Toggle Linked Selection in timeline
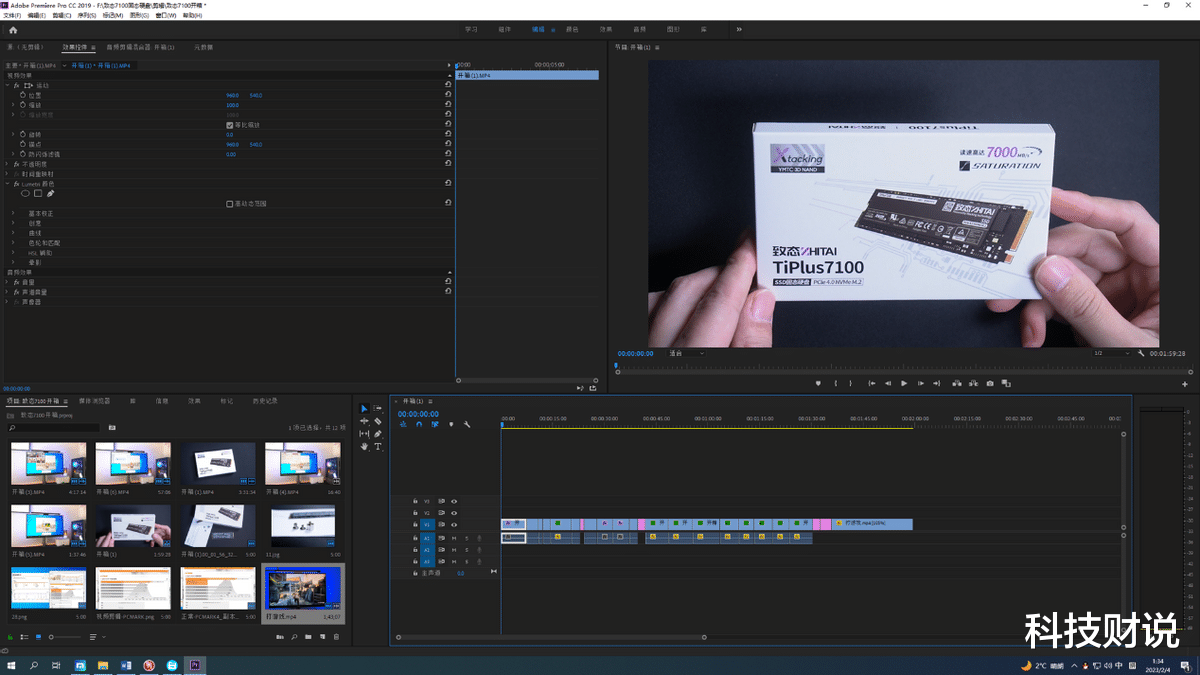The width and height of the screenshot is (1200, 675). (x=435, y=424)
